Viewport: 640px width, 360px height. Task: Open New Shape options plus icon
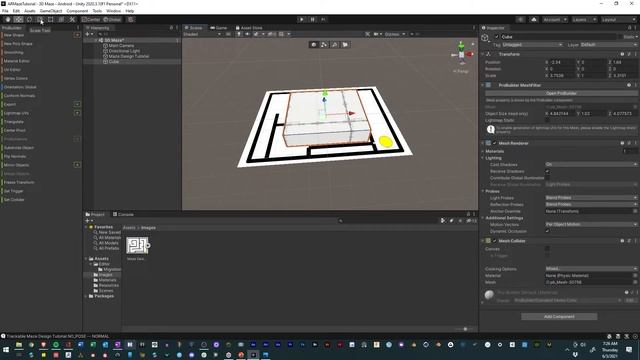[77, 35]
